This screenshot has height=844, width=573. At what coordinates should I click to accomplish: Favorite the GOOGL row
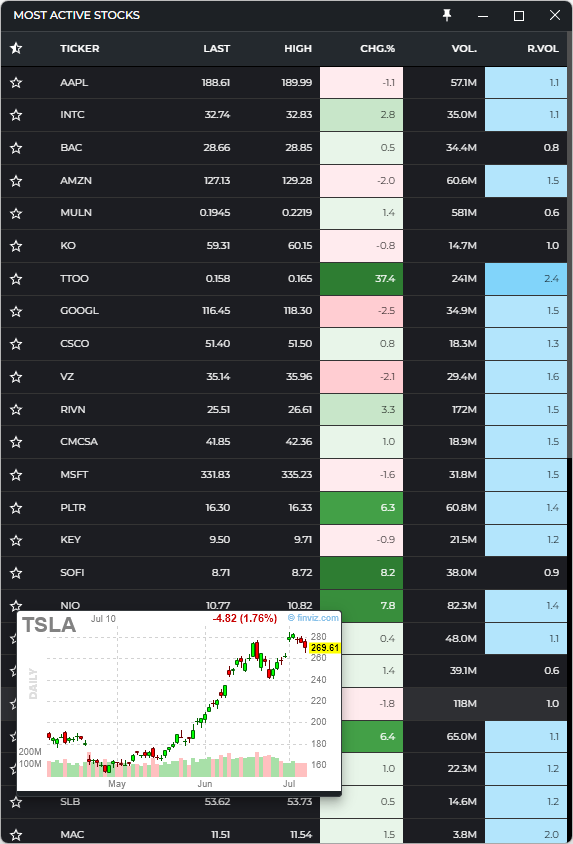pyautogui.click(x=16, y=311)
